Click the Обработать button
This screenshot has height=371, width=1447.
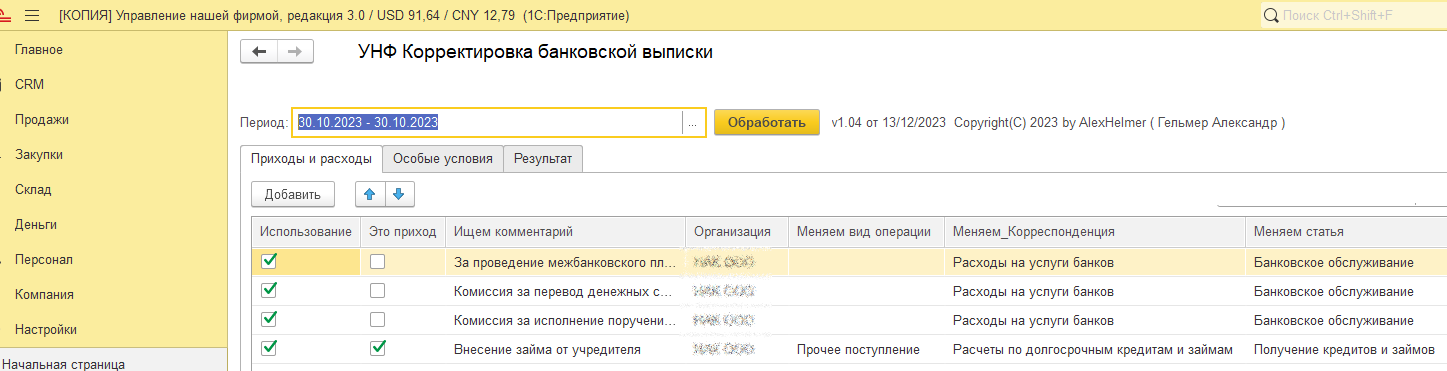(767, 123)
